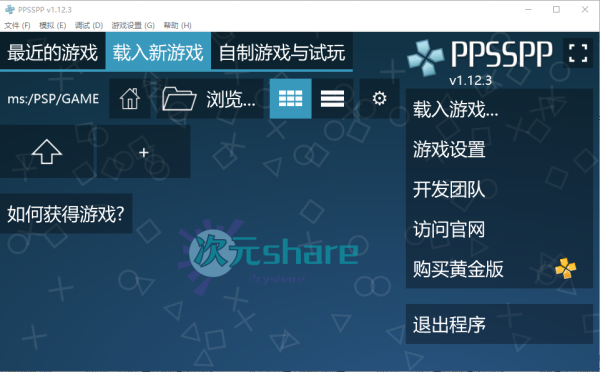Close the PPSSPP window

coord(585,10)
